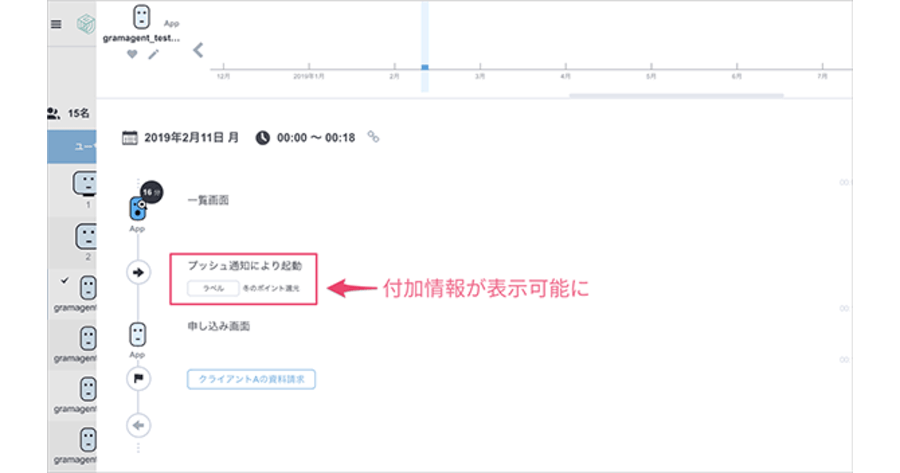Collapse the panel with the left chevron
This screenshot has width=900, height=473.
point(198,51)
